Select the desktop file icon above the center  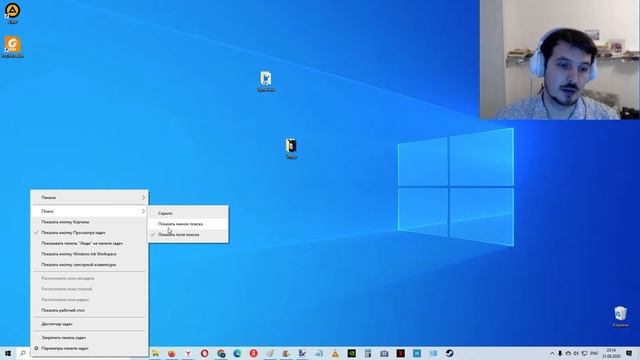pos(266,81)
